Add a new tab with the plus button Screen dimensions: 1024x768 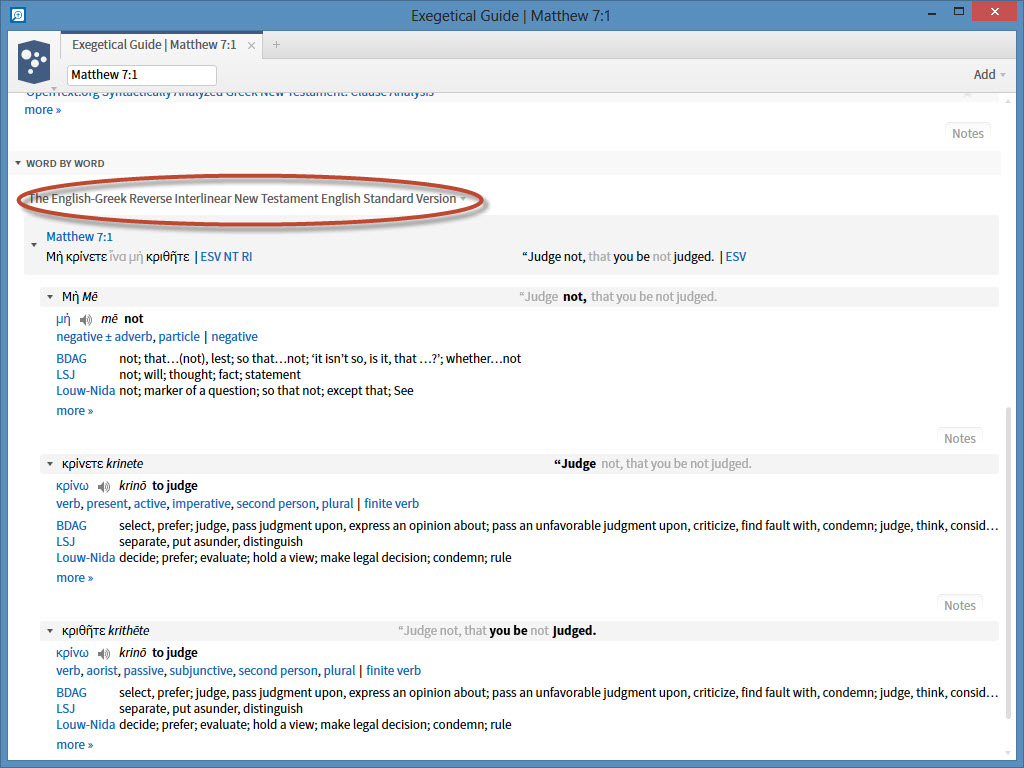[276, 44]
